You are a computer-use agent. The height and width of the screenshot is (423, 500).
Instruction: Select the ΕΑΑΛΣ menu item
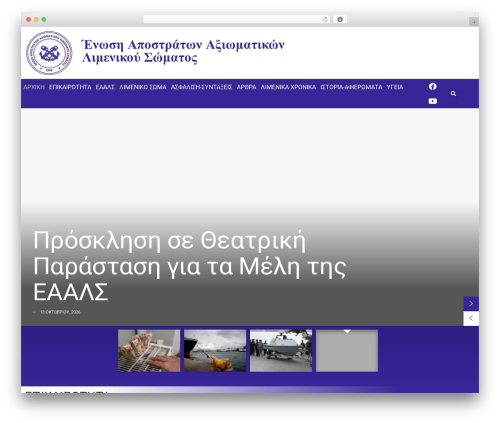click(105, 87)
